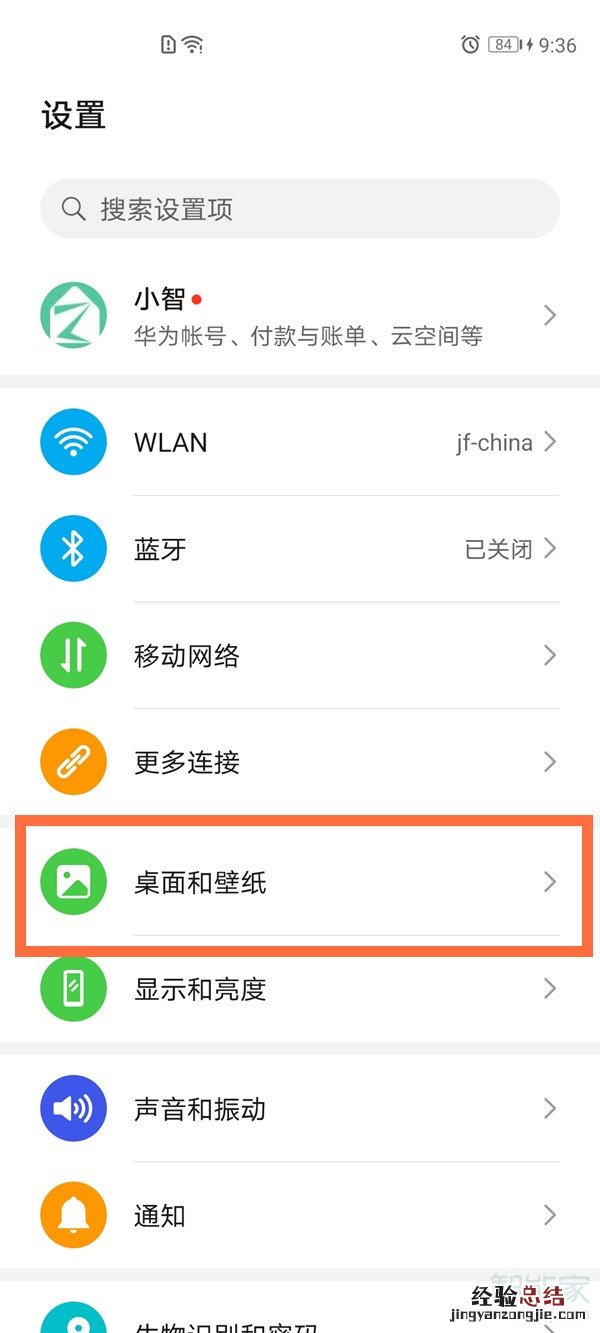The image size is (600, 1333).
Task: Tap the purple speaker sound icon
Action: tap(73, 1109)
